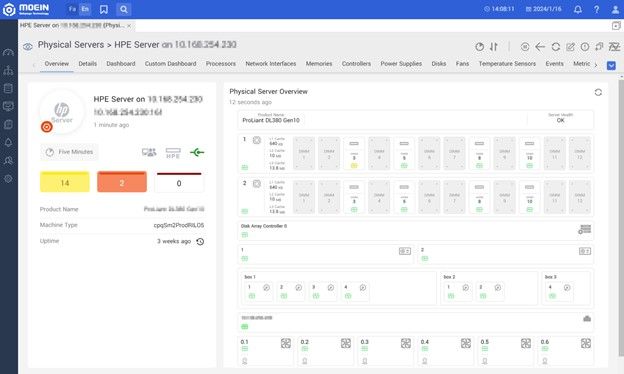The height and width of the screenshot is (374, 624).
Task: Open users icon in left sidebar
Action: point(8,160)
